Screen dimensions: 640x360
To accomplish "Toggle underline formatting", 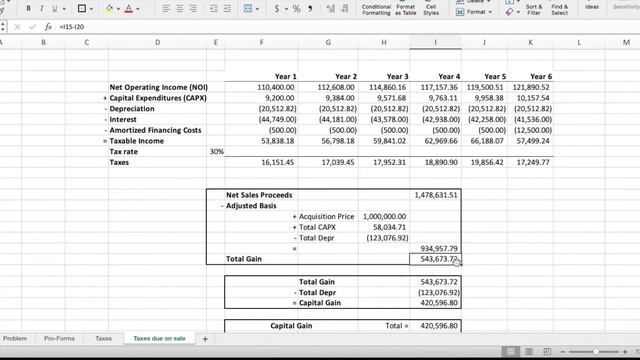I will coord(54,9).
